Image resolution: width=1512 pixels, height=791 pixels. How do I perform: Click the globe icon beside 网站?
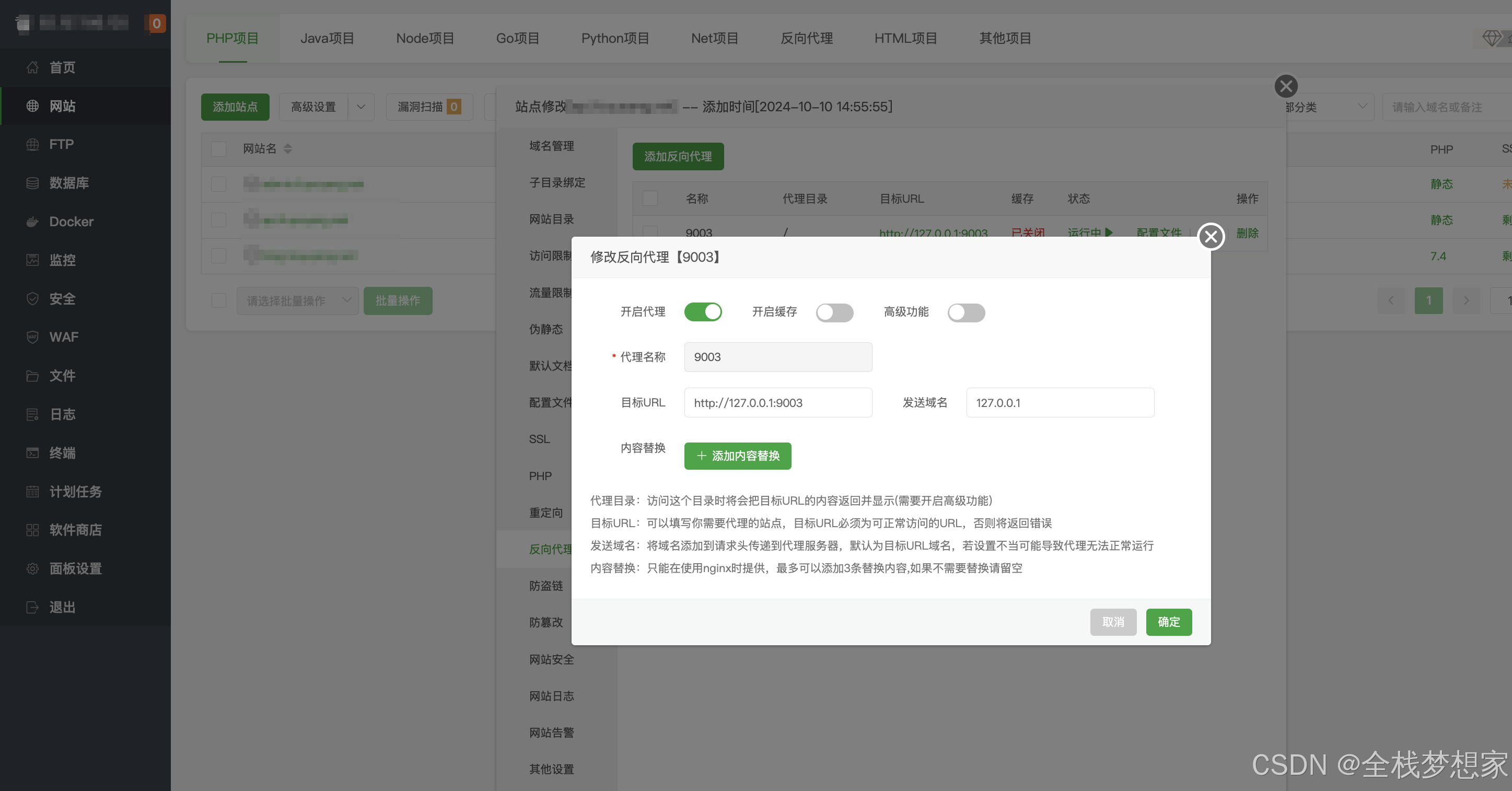tap(32, 106)
